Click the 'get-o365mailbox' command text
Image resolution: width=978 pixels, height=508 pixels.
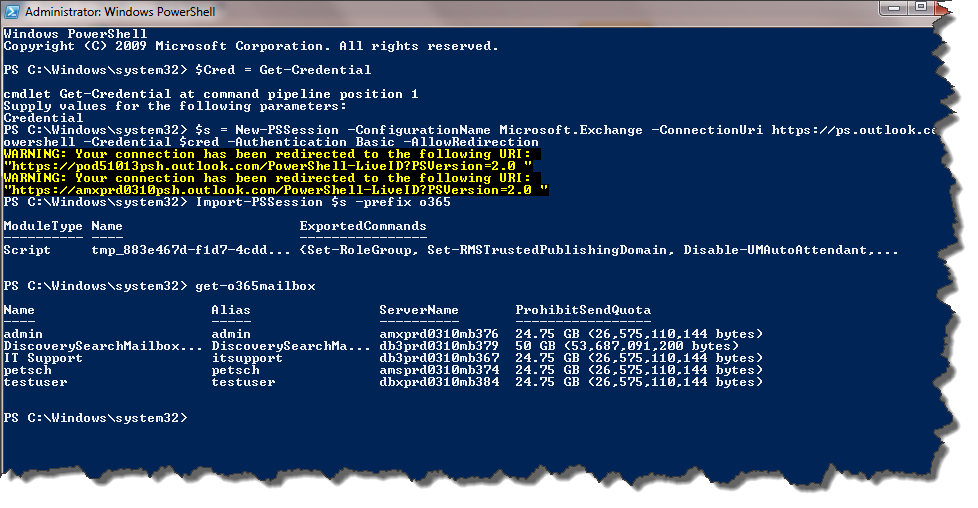point(256,286)
